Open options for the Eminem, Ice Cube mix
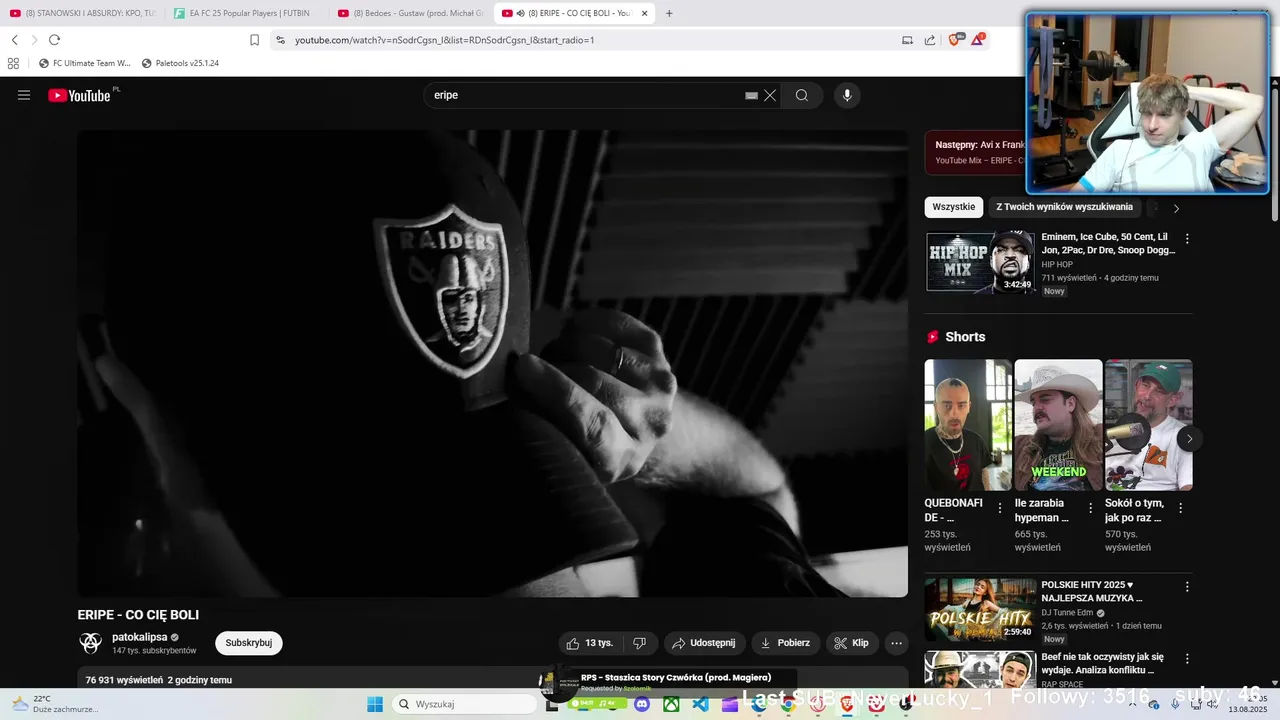The image size is (1280, 720). click(x=1187, y=239)
